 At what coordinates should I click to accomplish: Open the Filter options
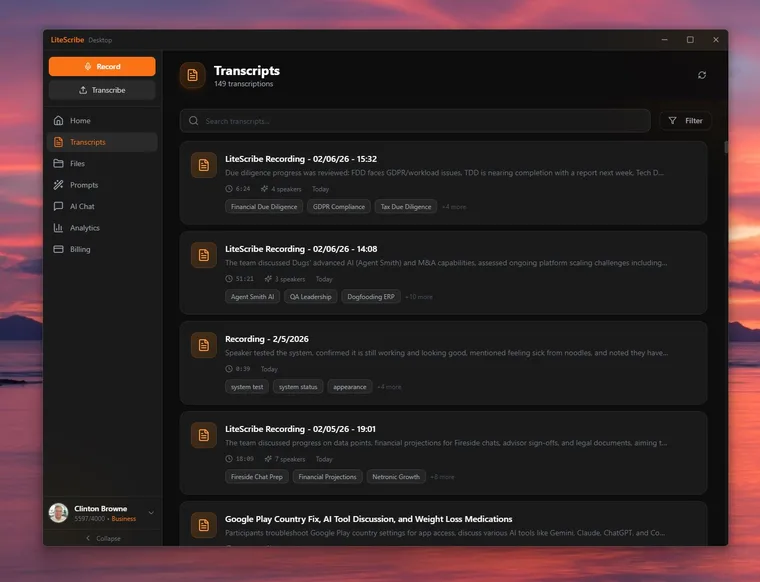coord(685,121)
